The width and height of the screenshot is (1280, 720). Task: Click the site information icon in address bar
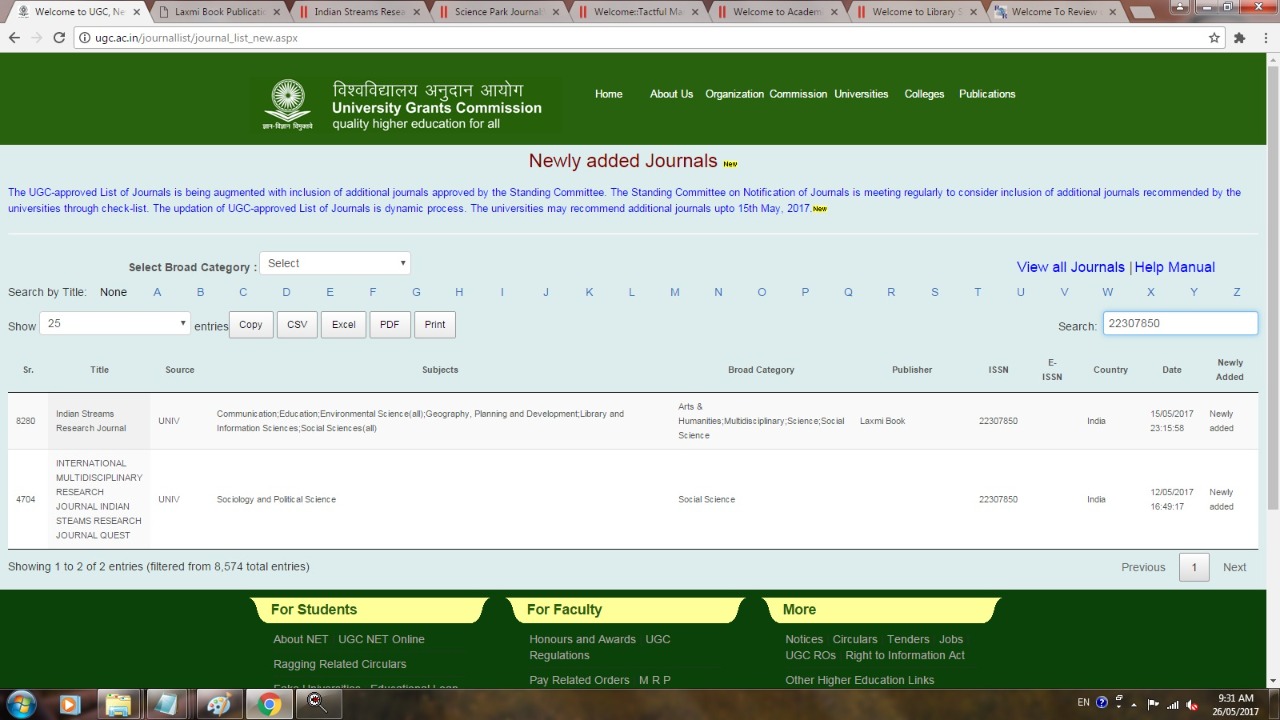coord(85,38)
